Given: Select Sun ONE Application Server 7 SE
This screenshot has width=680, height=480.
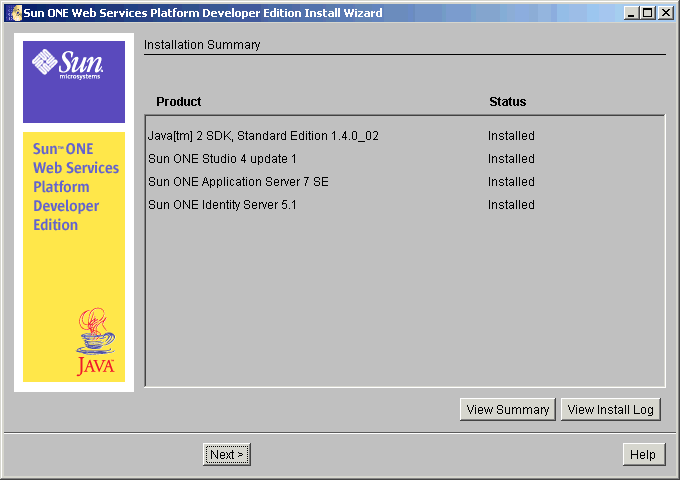Looking at the screenshot, I should tap(238, 182).
